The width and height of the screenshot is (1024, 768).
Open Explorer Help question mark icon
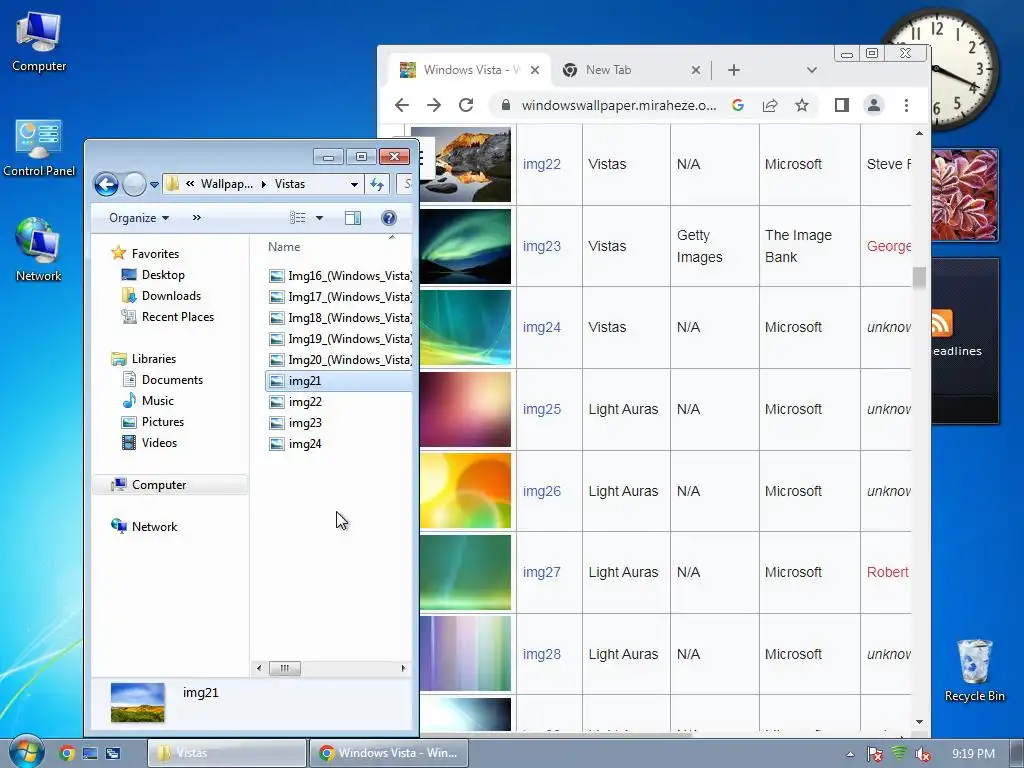click(389, 218)
